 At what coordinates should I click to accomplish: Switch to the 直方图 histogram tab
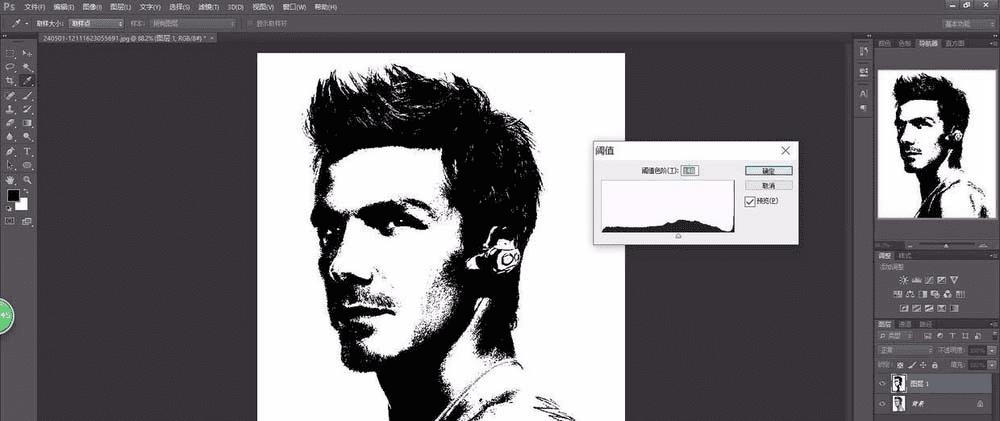coord(954,43)
